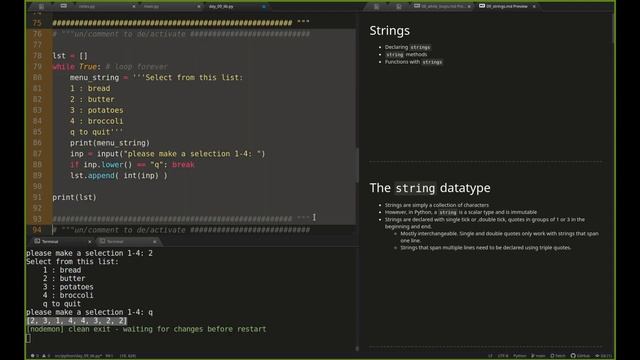Click '4 : broccoli' in the code editor
The width and height of the screenshot is (640, 360).
coord(96,121)
